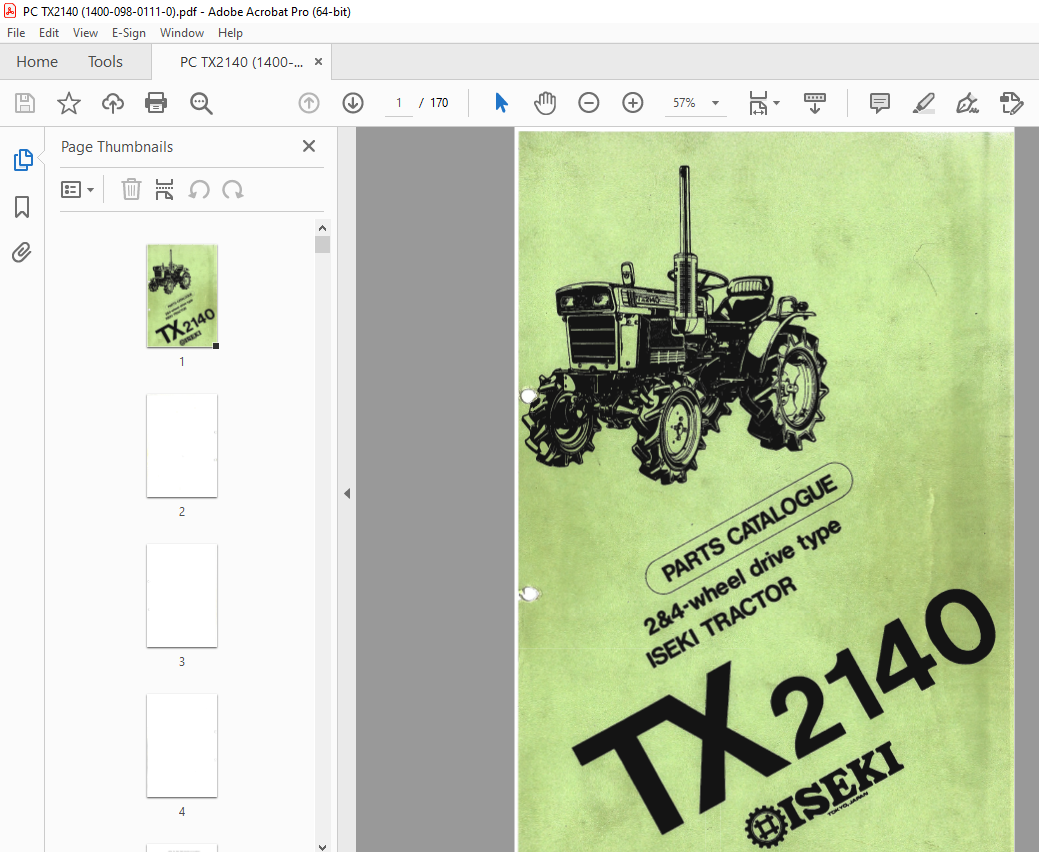This screenshot has width=1039, height=852.
Task: Print the document with printer icon
Action: tap(156, 103)
